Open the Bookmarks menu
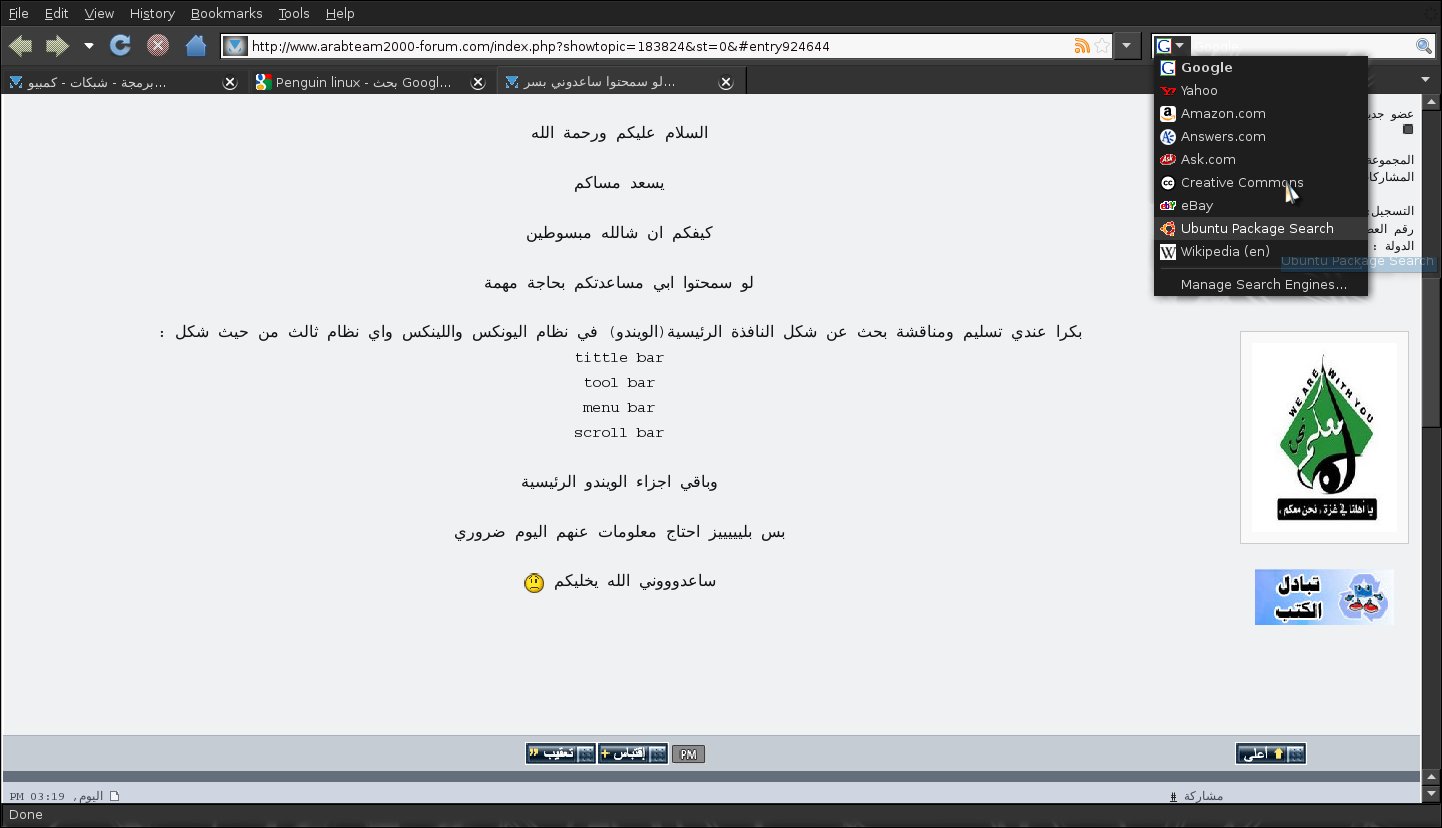 (x=226, y=13)
